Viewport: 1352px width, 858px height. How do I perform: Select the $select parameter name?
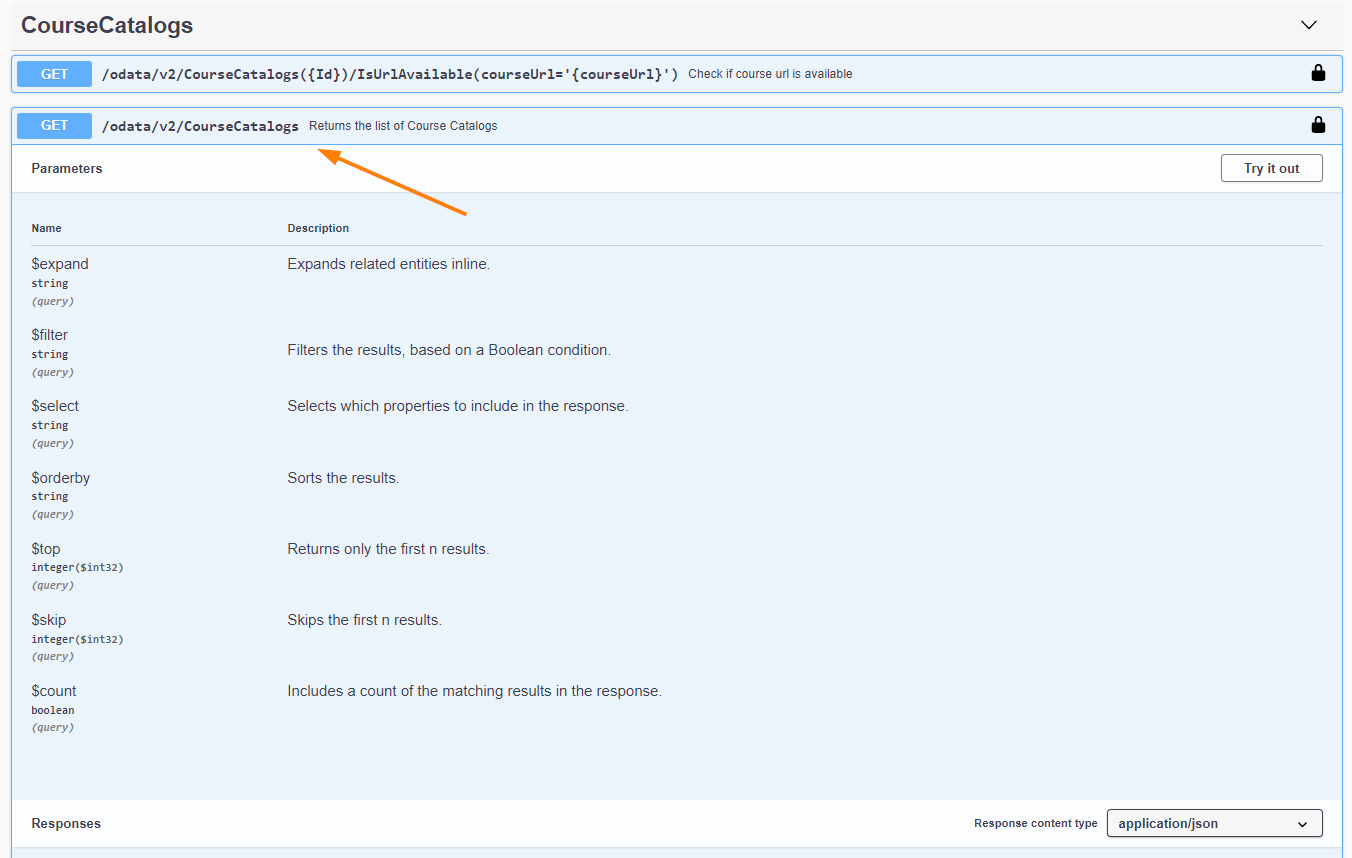(55, 406)
